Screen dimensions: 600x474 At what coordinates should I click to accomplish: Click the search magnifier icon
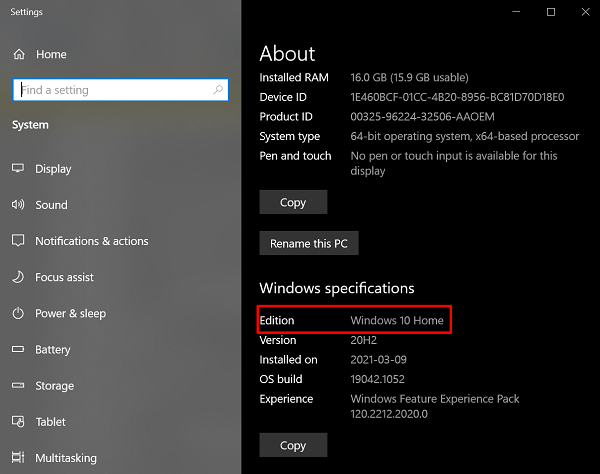coord(218,90)
